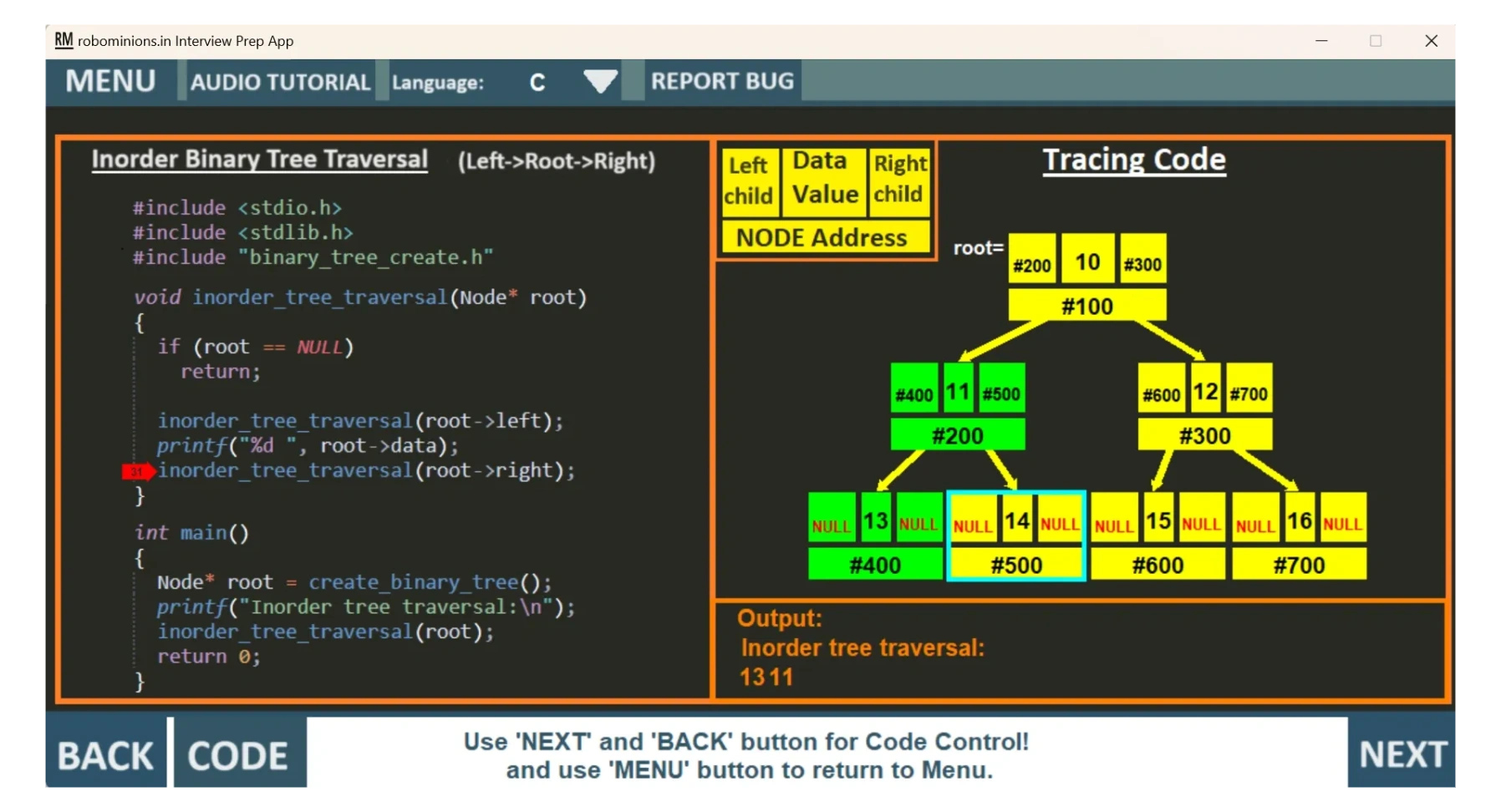Click the RM robominions logo icon
This screenshot has height=812, width=1501.
[64, 39]
